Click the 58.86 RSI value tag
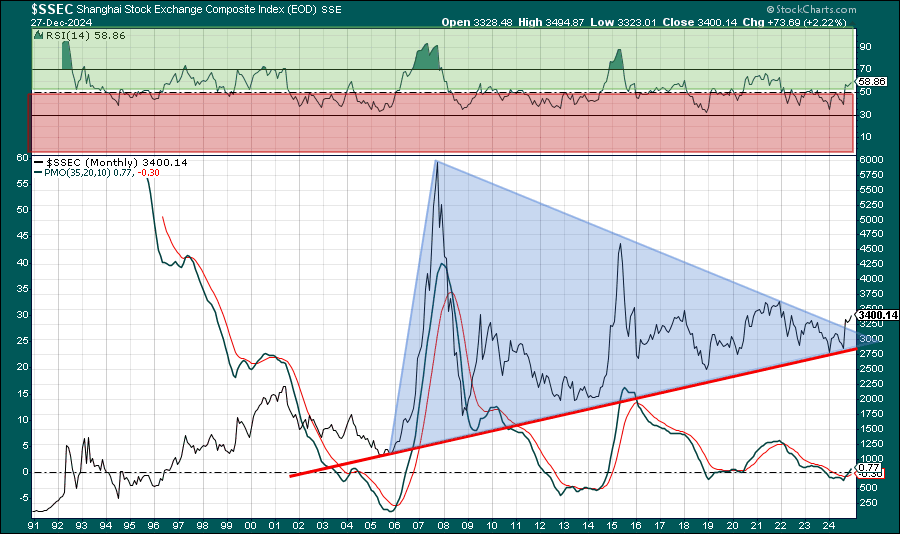Viewport: 900px width, 534px height. click(873, 81)
